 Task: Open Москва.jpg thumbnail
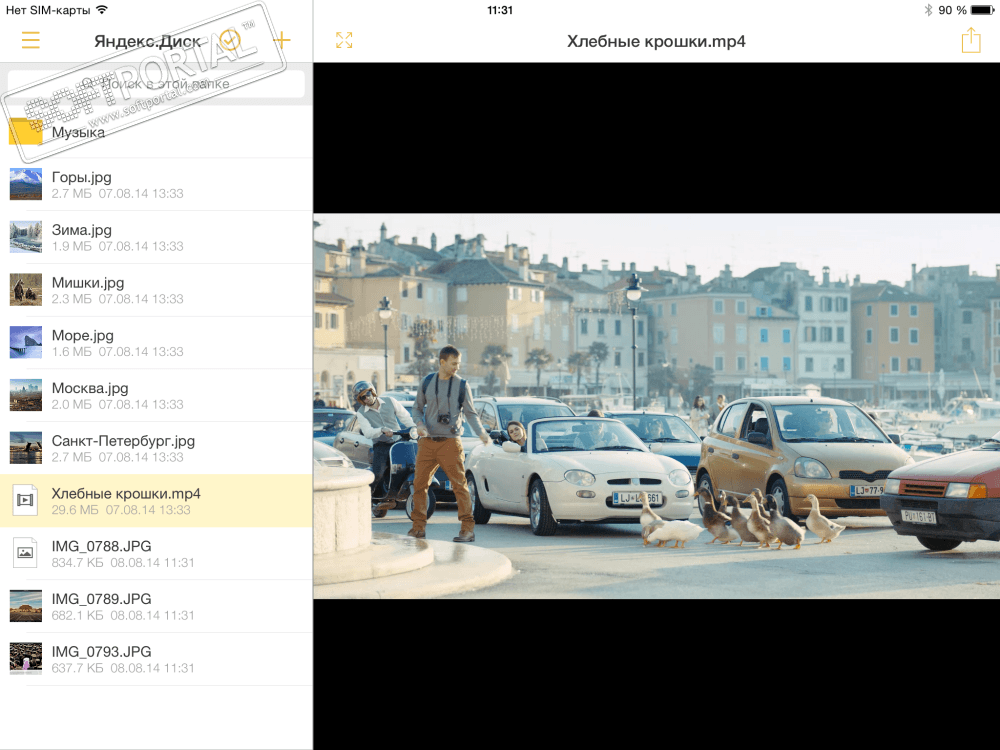pos(26,395)
